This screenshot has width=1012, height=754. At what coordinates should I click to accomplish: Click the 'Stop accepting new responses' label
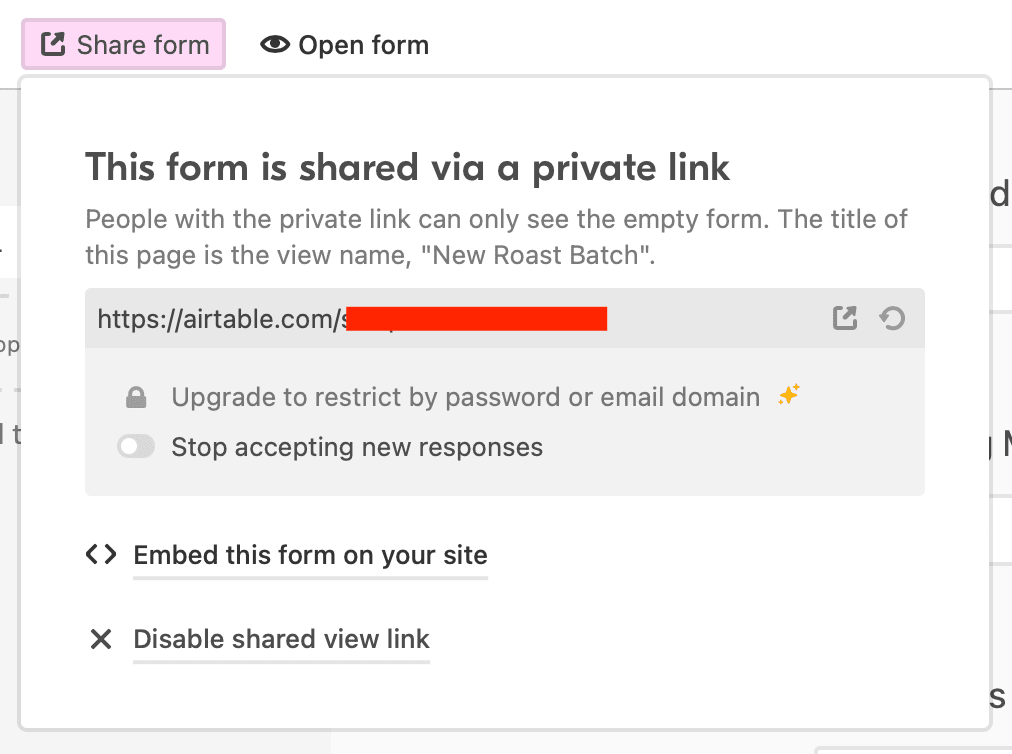pyautogui.click(x=357, y=447)
